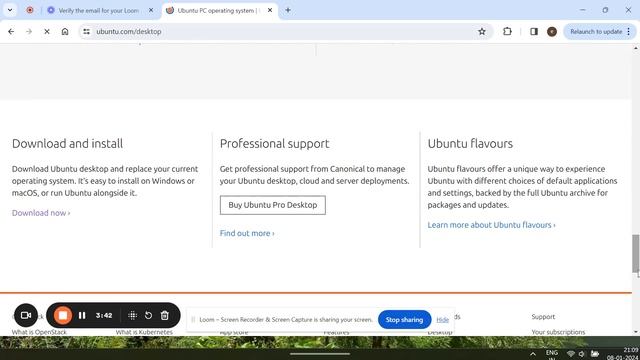Image resolution: width=640 pixels, height=360 pixels.
Task: Bookmark this page with the star
Action: (482, 31)
